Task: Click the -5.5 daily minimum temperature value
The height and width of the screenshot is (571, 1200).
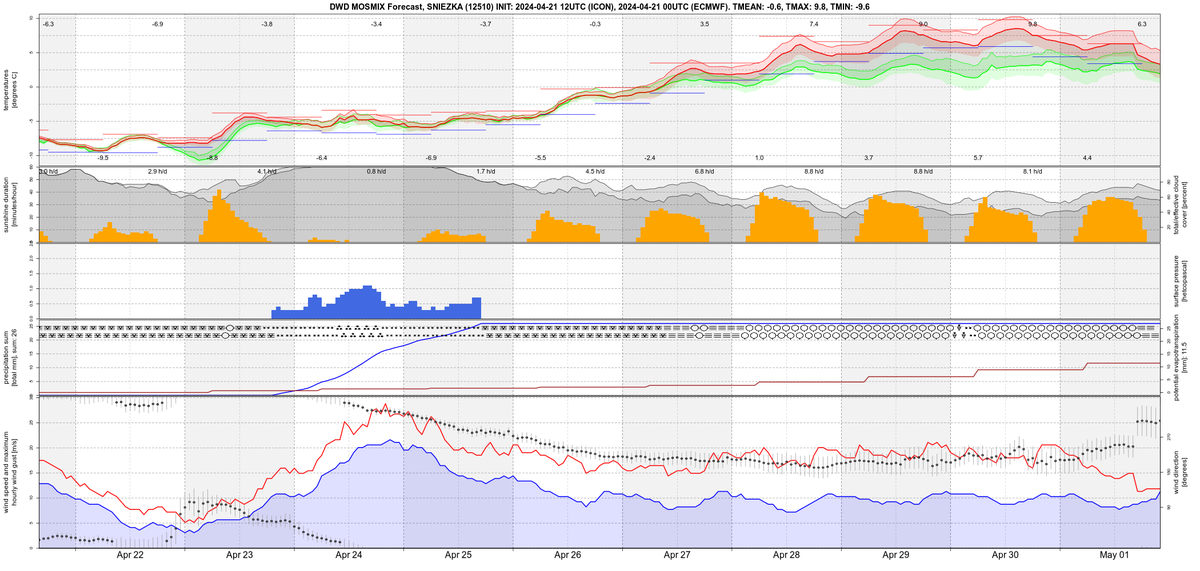Action: (x=541, y=158)
